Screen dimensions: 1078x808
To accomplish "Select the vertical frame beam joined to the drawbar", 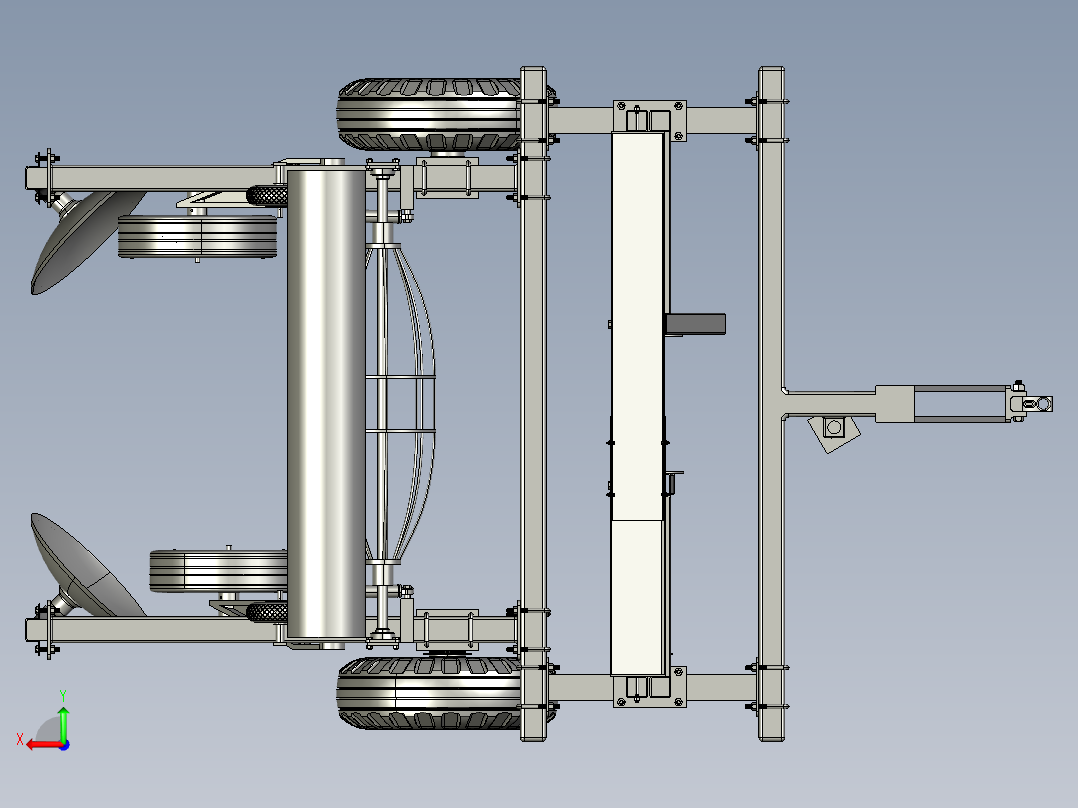I will [771, 404].
